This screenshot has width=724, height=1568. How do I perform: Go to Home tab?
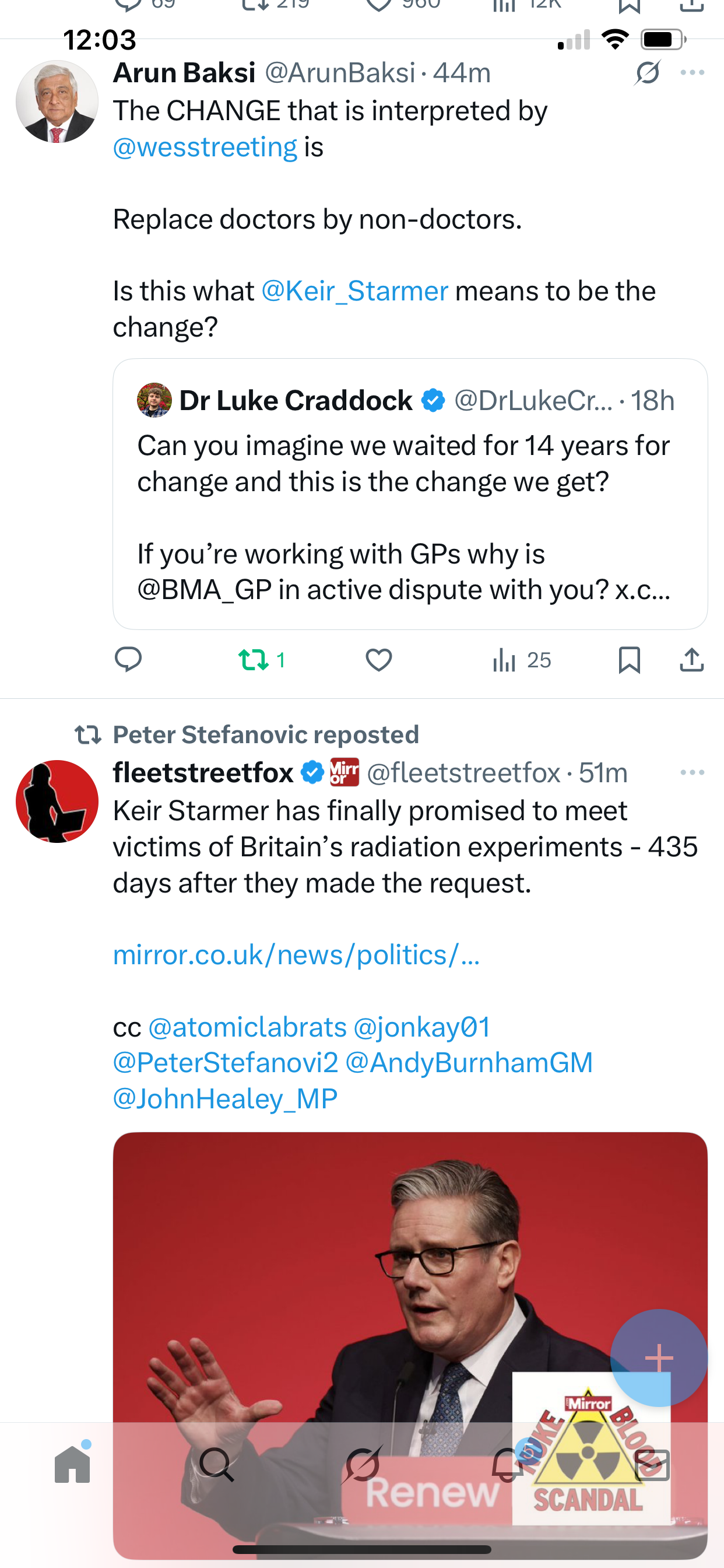point(72,1465)
